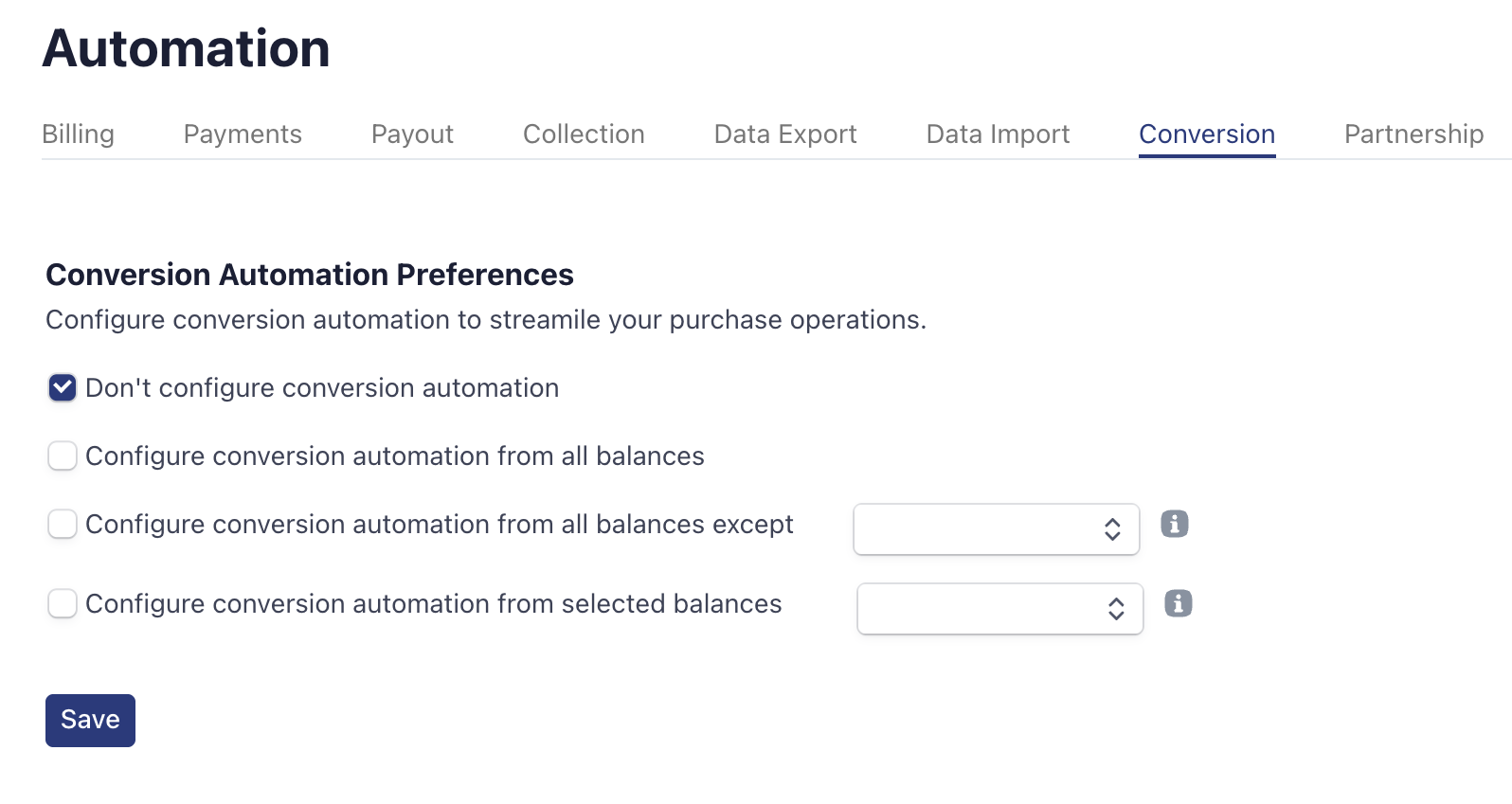Viewport: 1512px width, 804px height.
Task: Uncheck 'Don't configure conversion automation' checkbox
Action: coord(63,388)
